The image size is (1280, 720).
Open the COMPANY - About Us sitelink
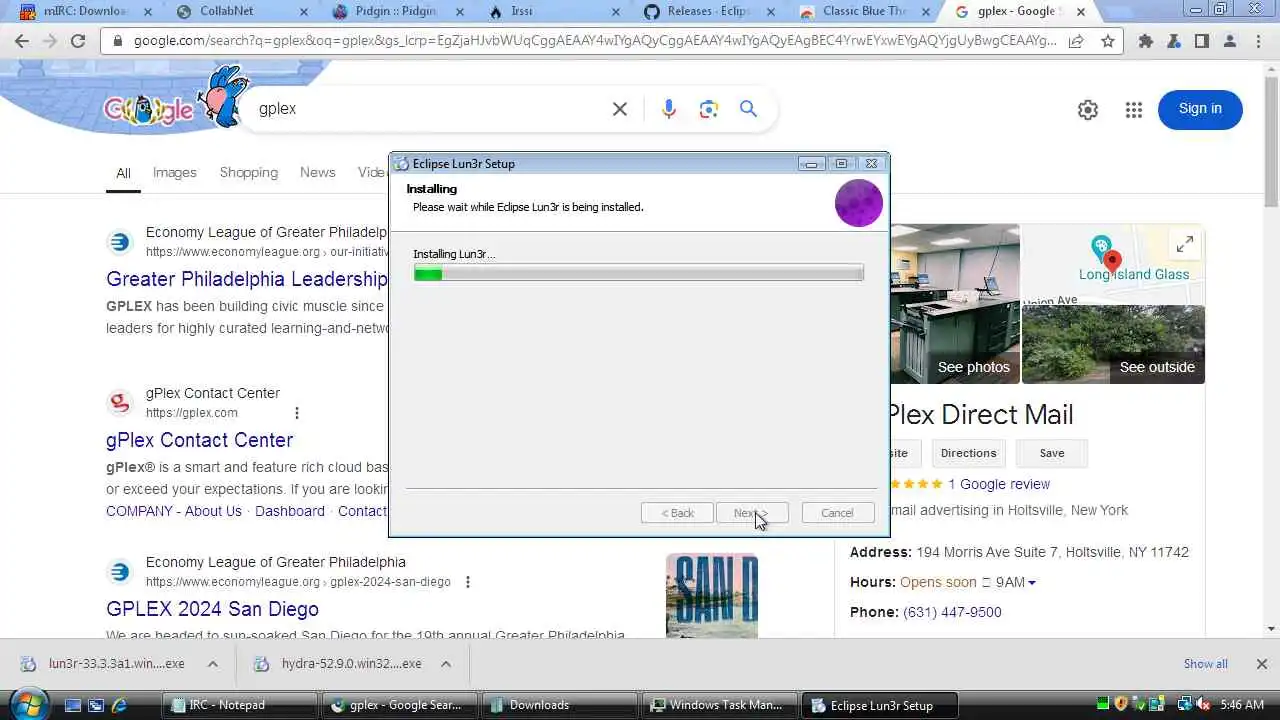174,511
